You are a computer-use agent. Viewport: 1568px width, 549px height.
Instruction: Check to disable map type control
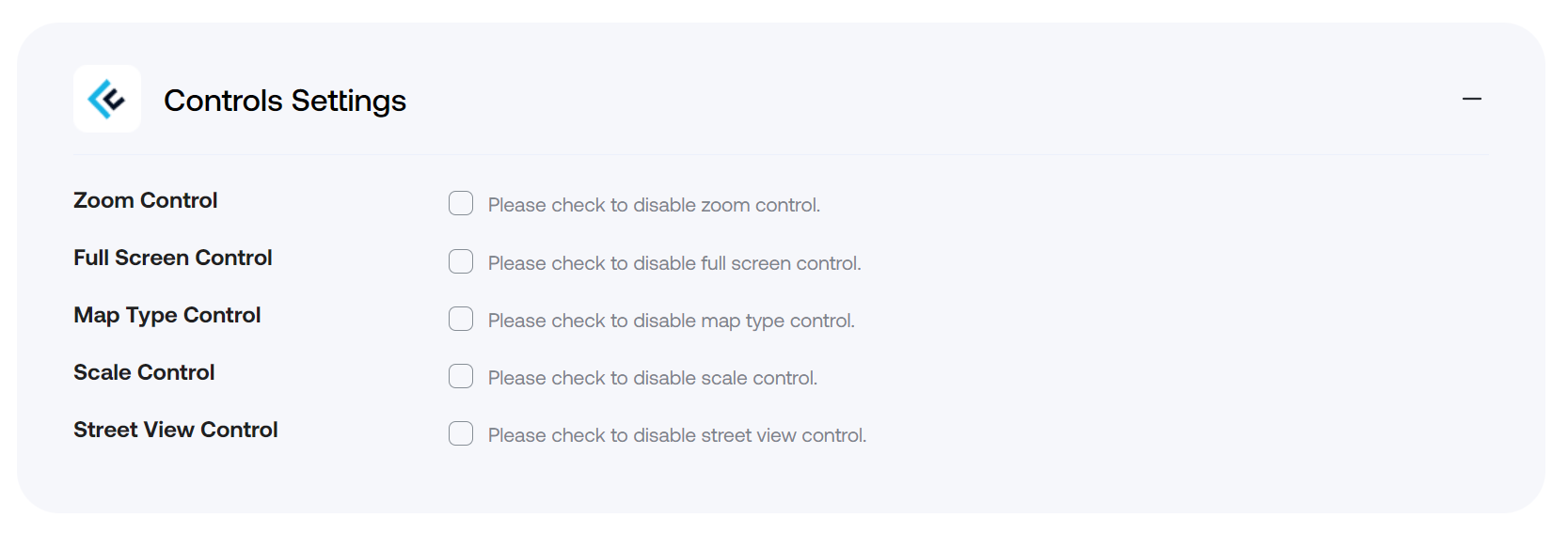point(460,319)
